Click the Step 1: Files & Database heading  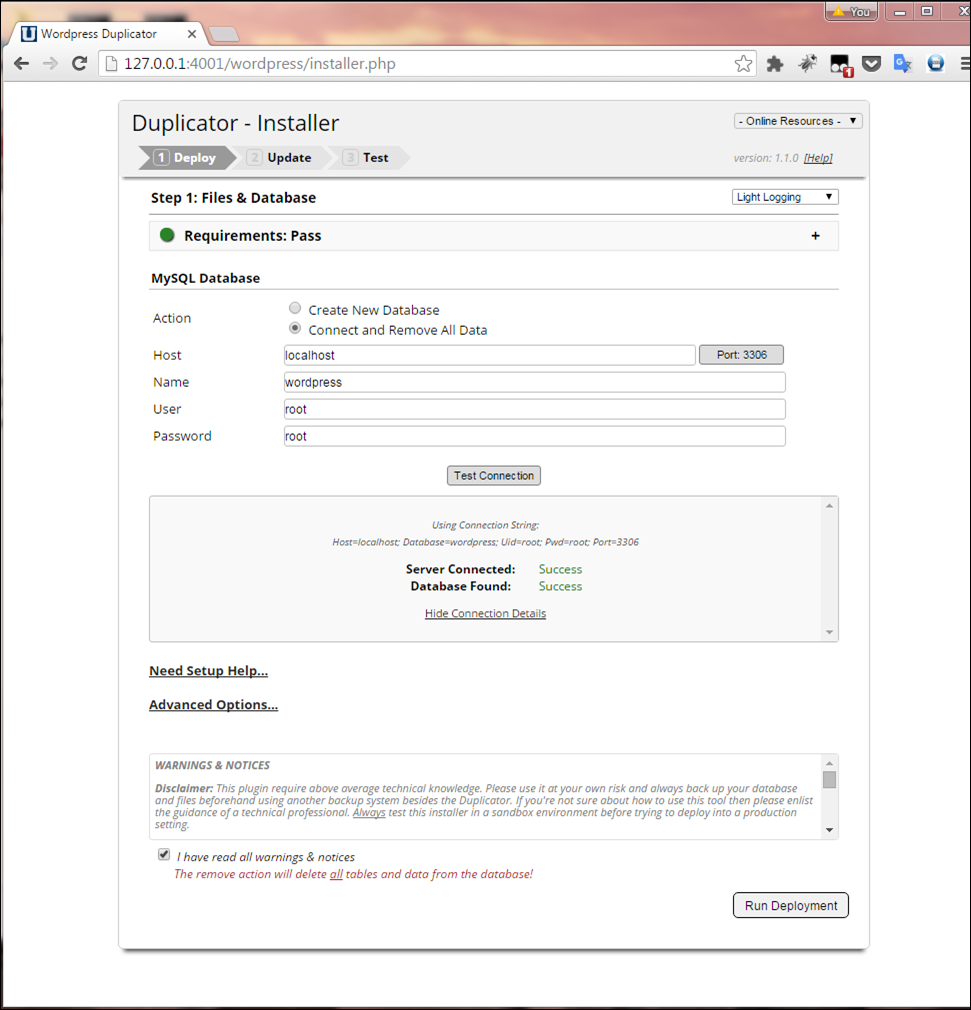click(233, 198)
